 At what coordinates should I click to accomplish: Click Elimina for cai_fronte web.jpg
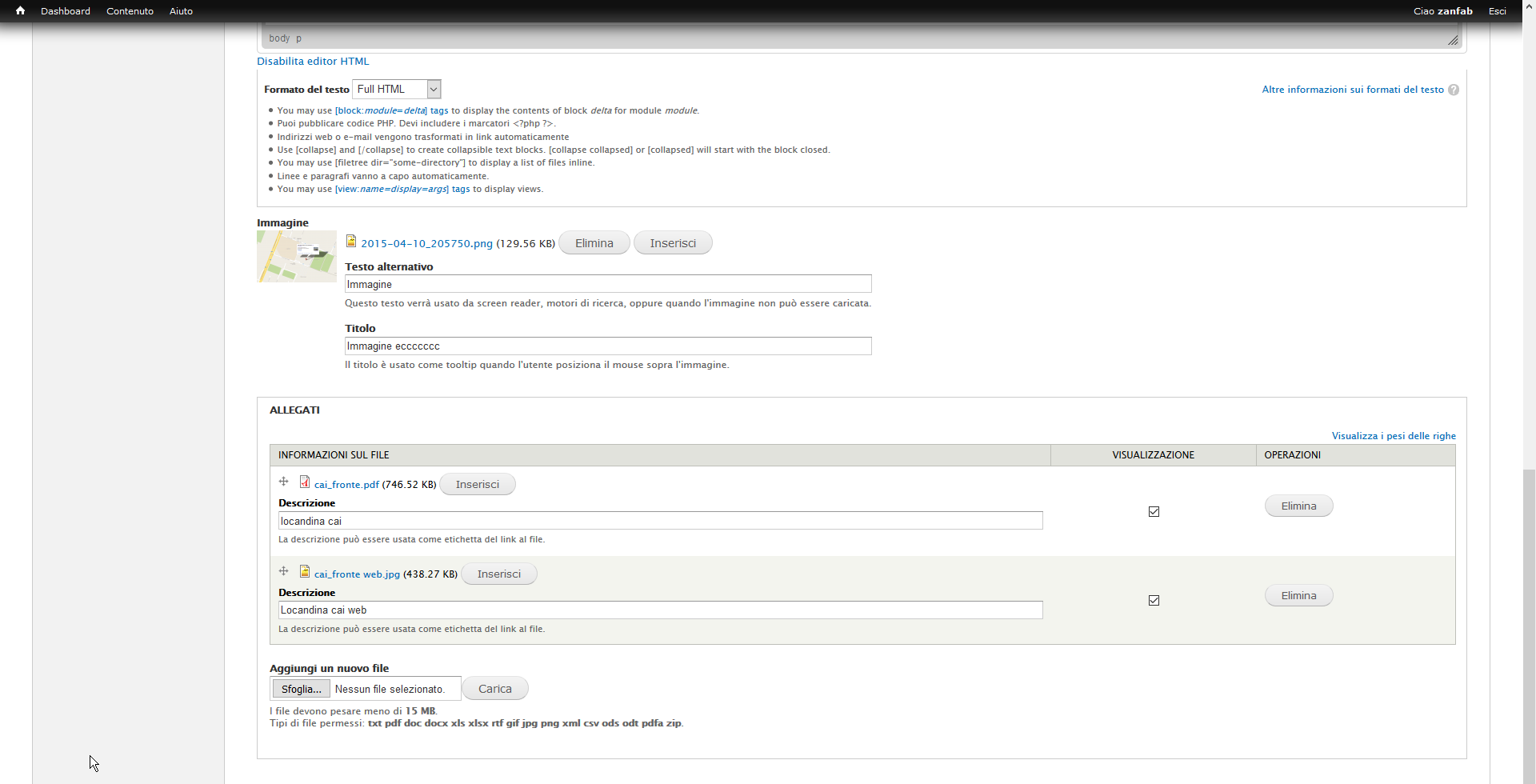(x=1298, y=595)
